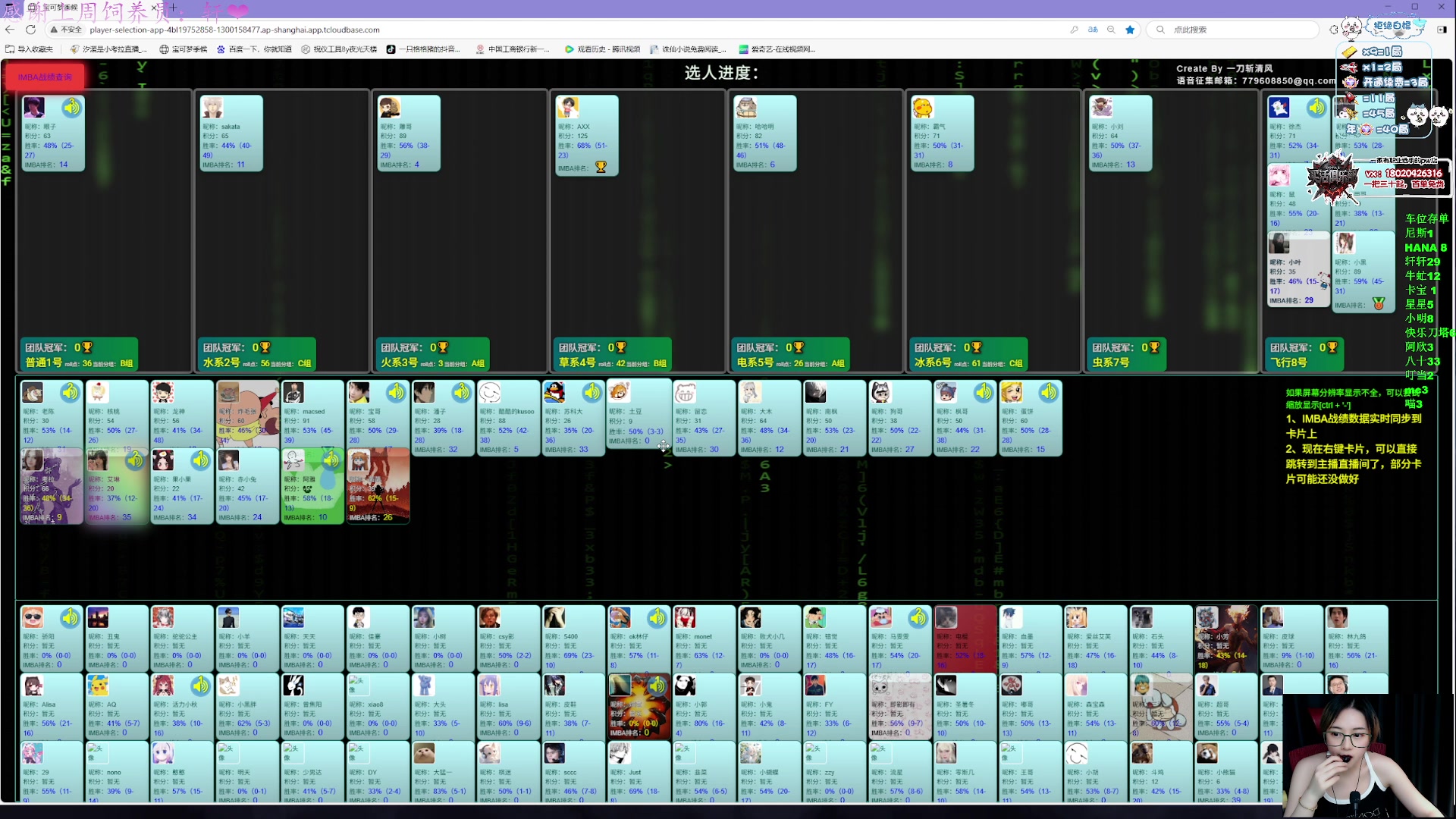Open the 百度一下，你就知道 bookmark
Screen dimensions: 1456x819
coord(255,49)
